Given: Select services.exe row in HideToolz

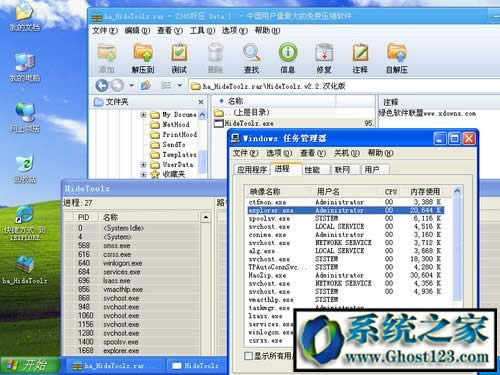Looking at the screenshot, I should click(x=133, y=272).
